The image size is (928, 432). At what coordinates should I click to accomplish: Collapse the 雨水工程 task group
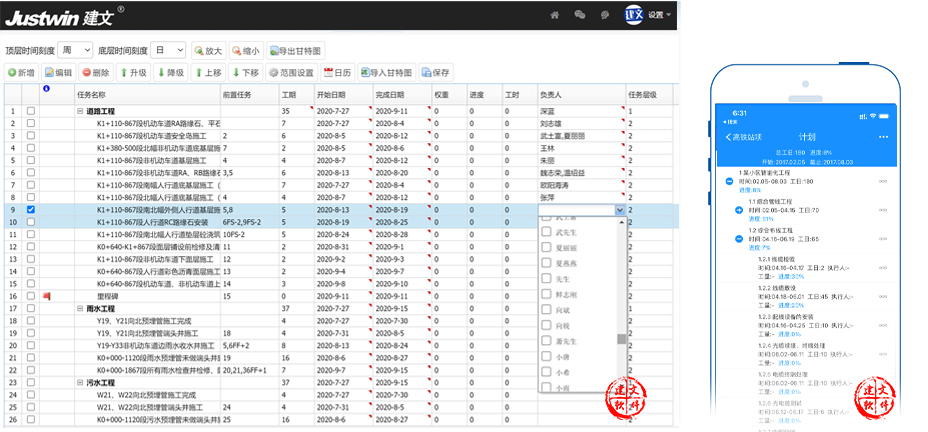click(80, 309)
